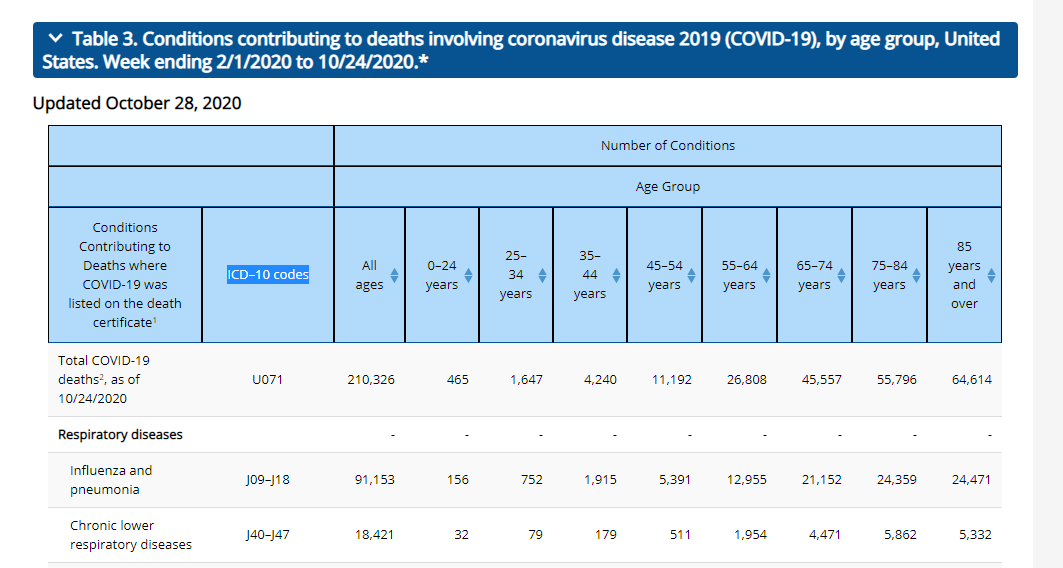Click the 55,796 value in total row
The image size is (1063, 568).
coord(897,380)
